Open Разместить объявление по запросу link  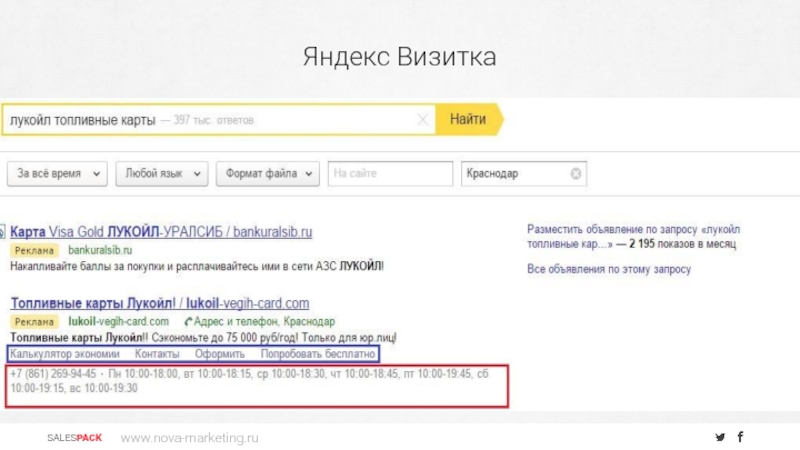633,237
